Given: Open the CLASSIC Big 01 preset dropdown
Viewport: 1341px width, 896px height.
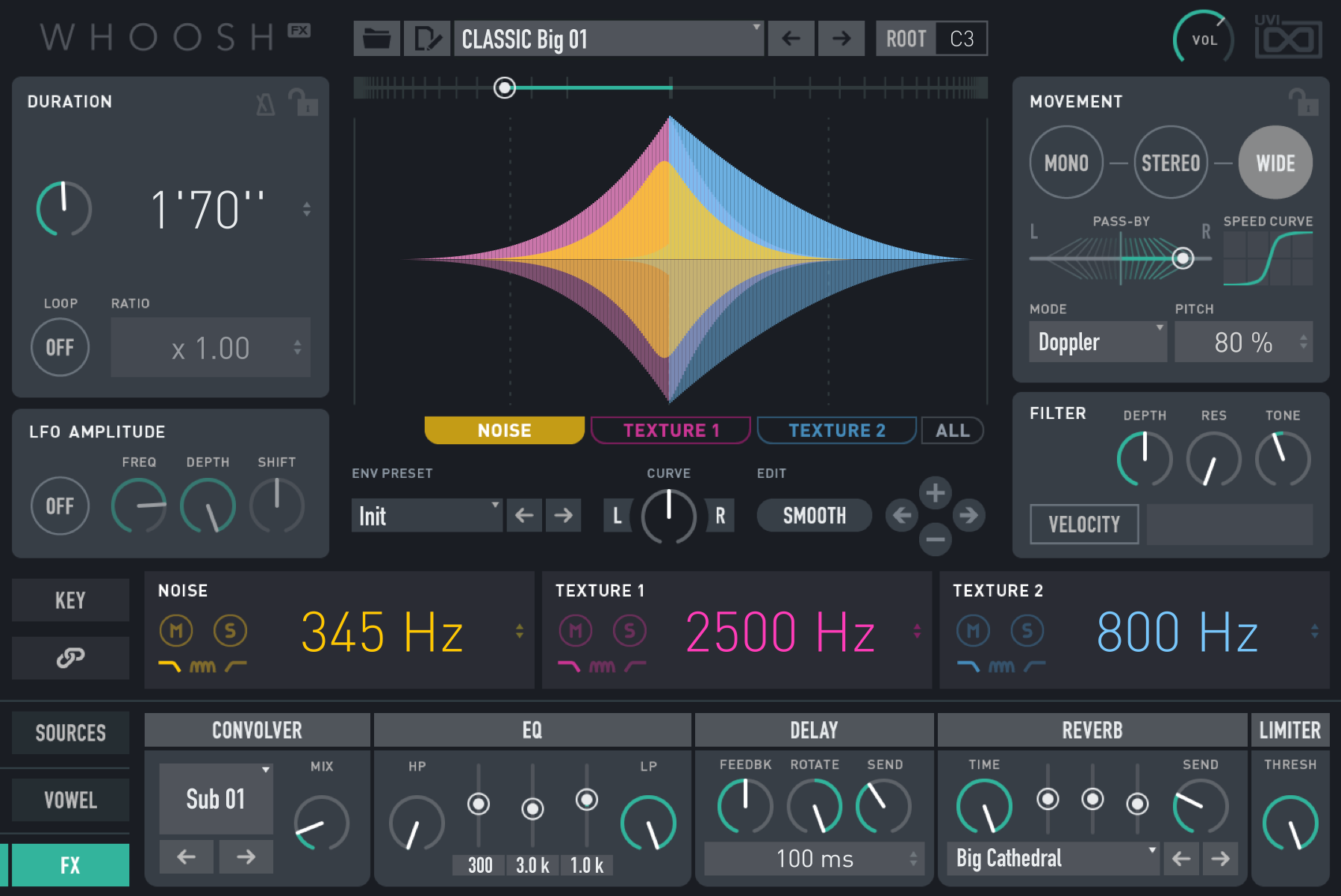Looking at the screenshot, I should [x=609, y=38].
